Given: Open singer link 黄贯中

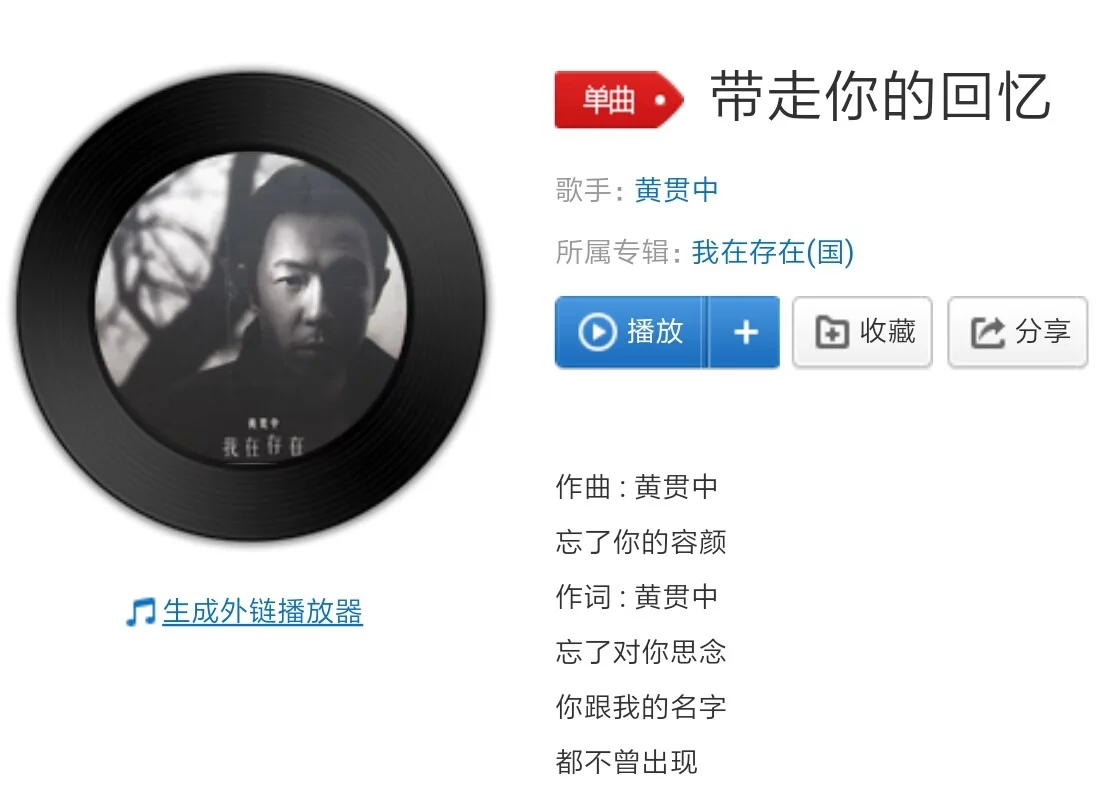Looking at the screenshot, I should (x=676, y=190).
